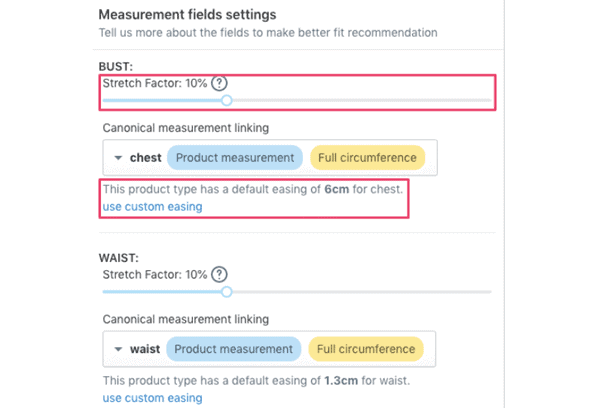Click the 'waist' label in linking box
Screen dimensions: 605x408
(x=145, y=349)
